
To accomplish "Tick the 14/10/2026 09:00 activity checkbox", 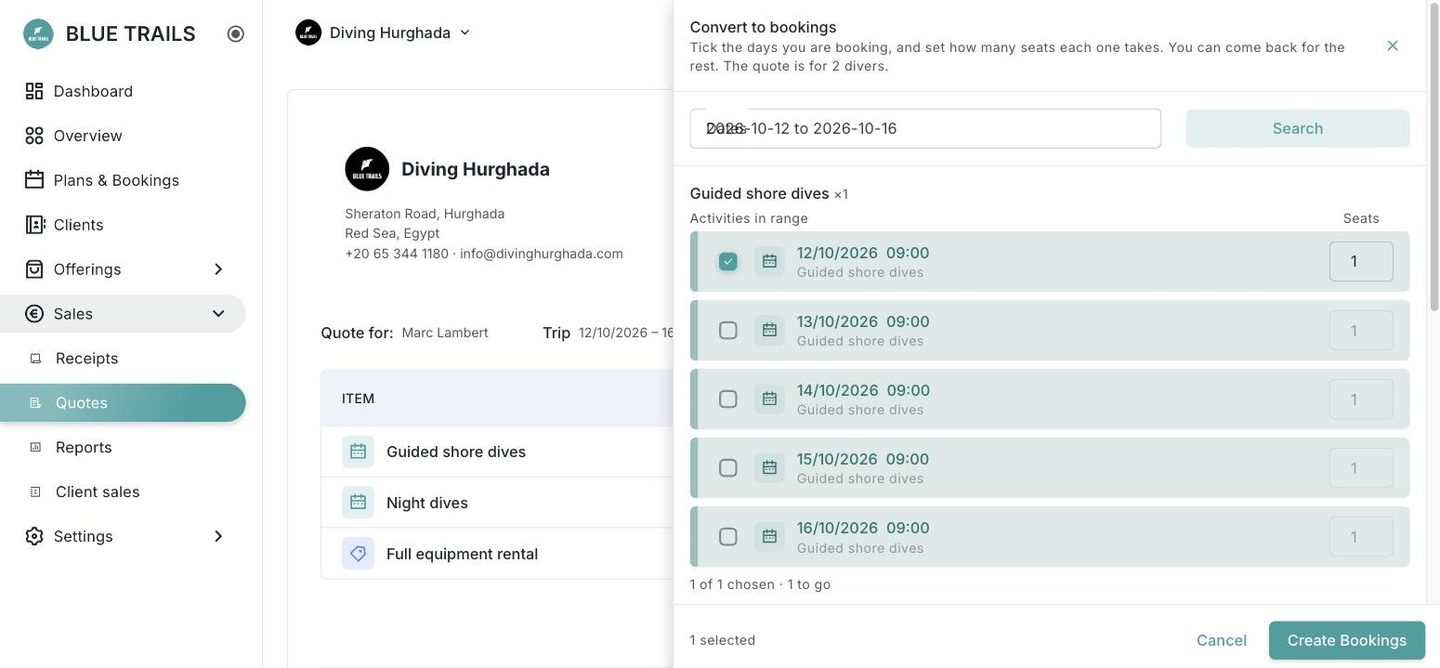I will click(728, 399).
